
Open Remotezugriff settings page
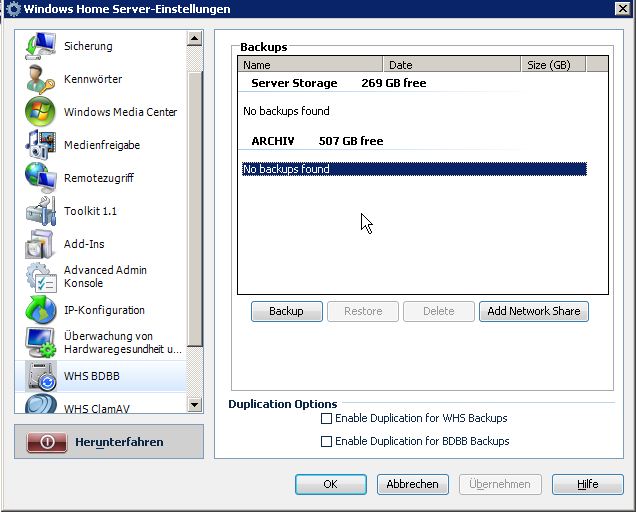(99, 178)
